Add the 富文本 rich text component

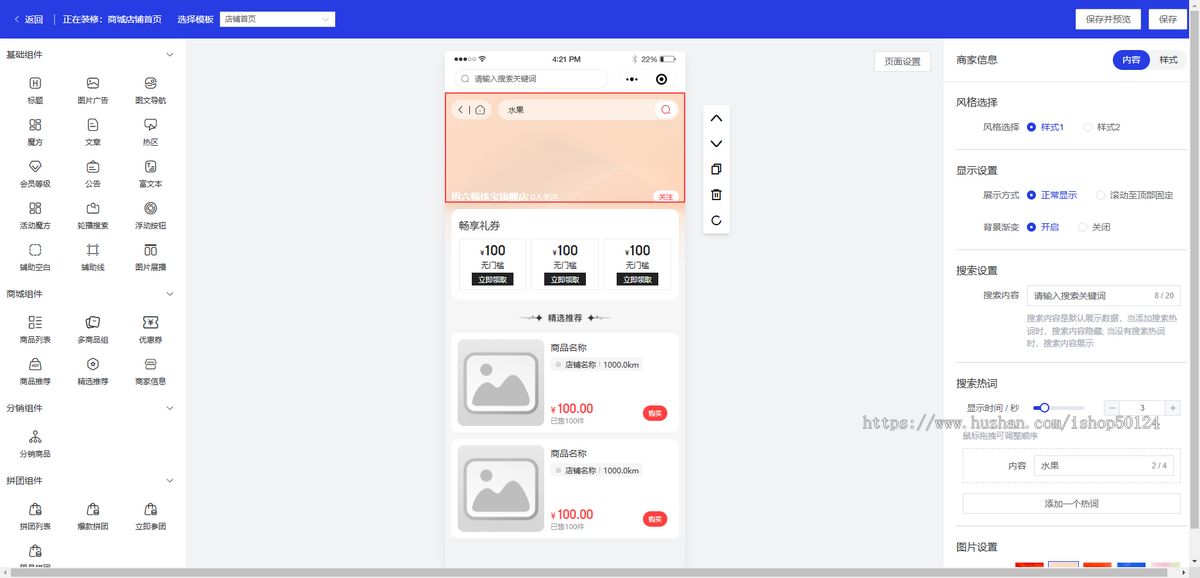[150, 175]
